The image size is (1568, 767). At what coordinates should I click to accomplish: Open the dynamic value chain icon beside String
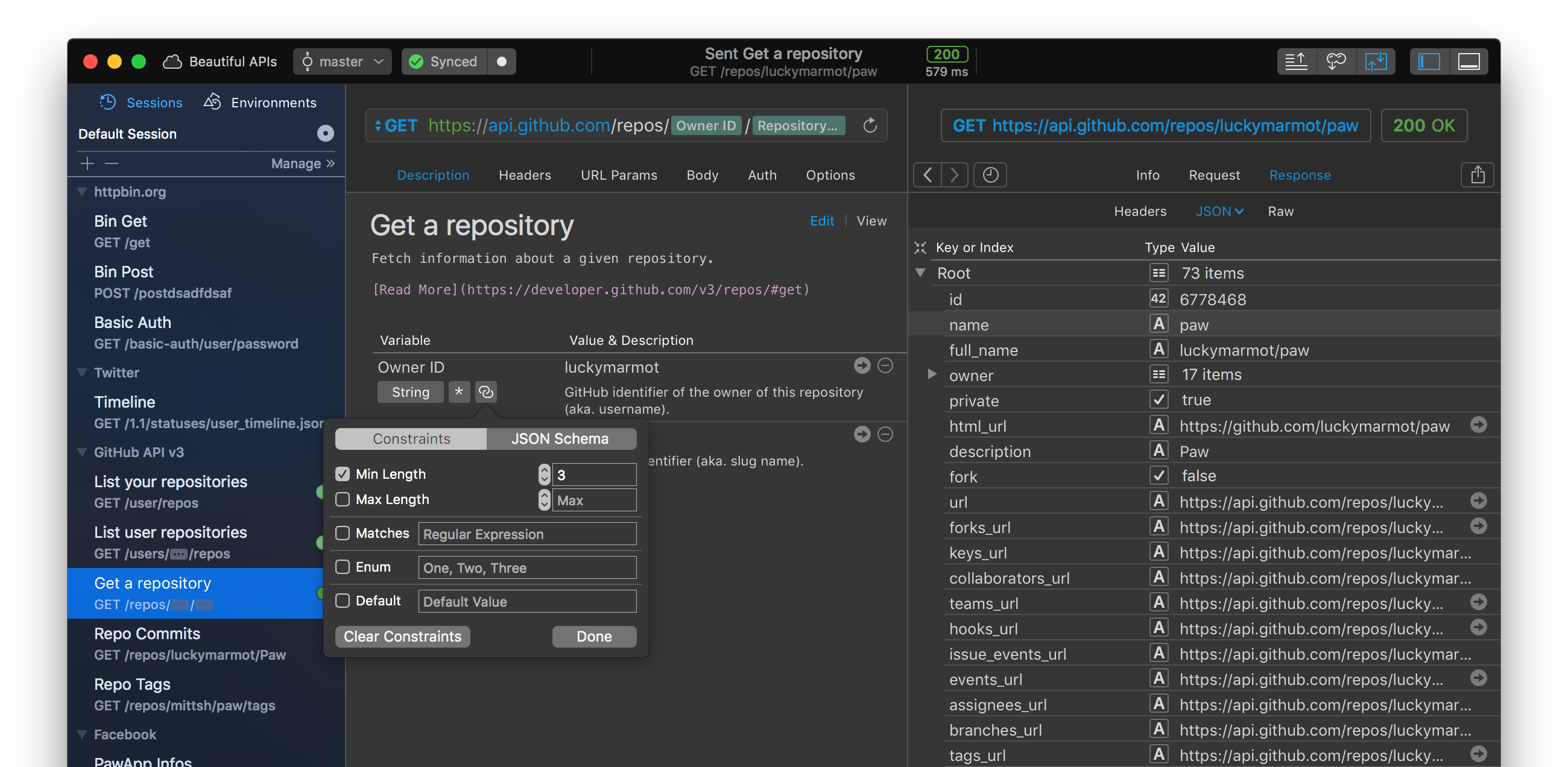(x=485, y=392)
